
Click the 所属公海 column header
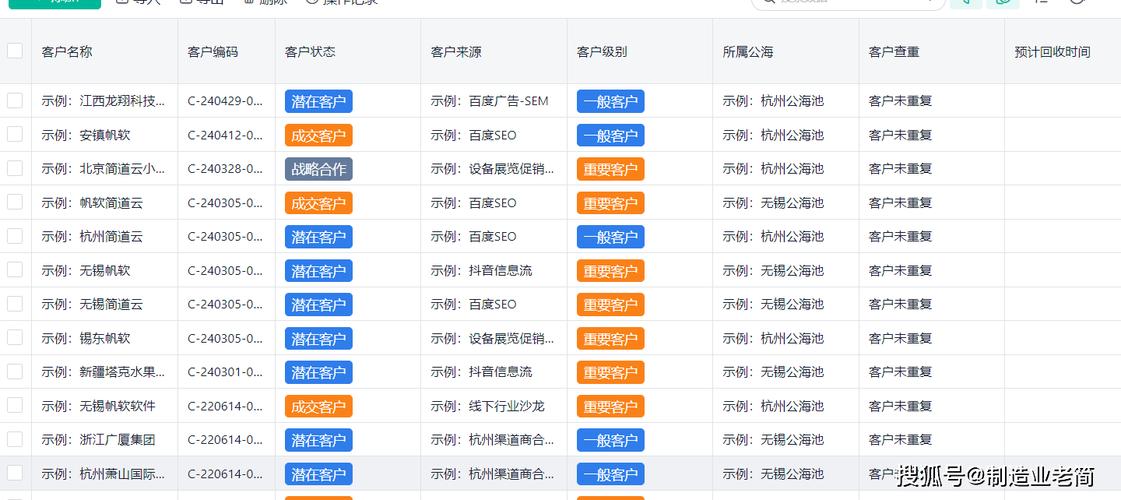[748, 52]
